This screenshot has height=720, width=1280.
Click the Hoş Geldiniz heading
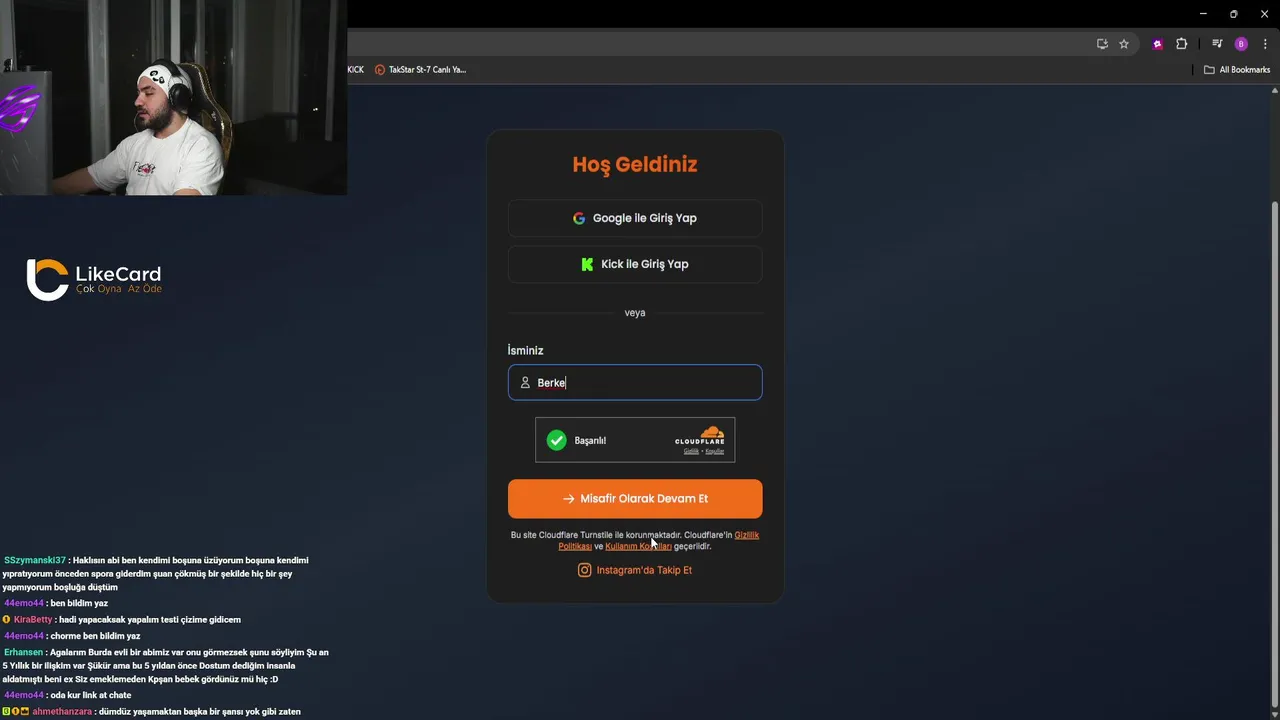(x=635, y=165)
